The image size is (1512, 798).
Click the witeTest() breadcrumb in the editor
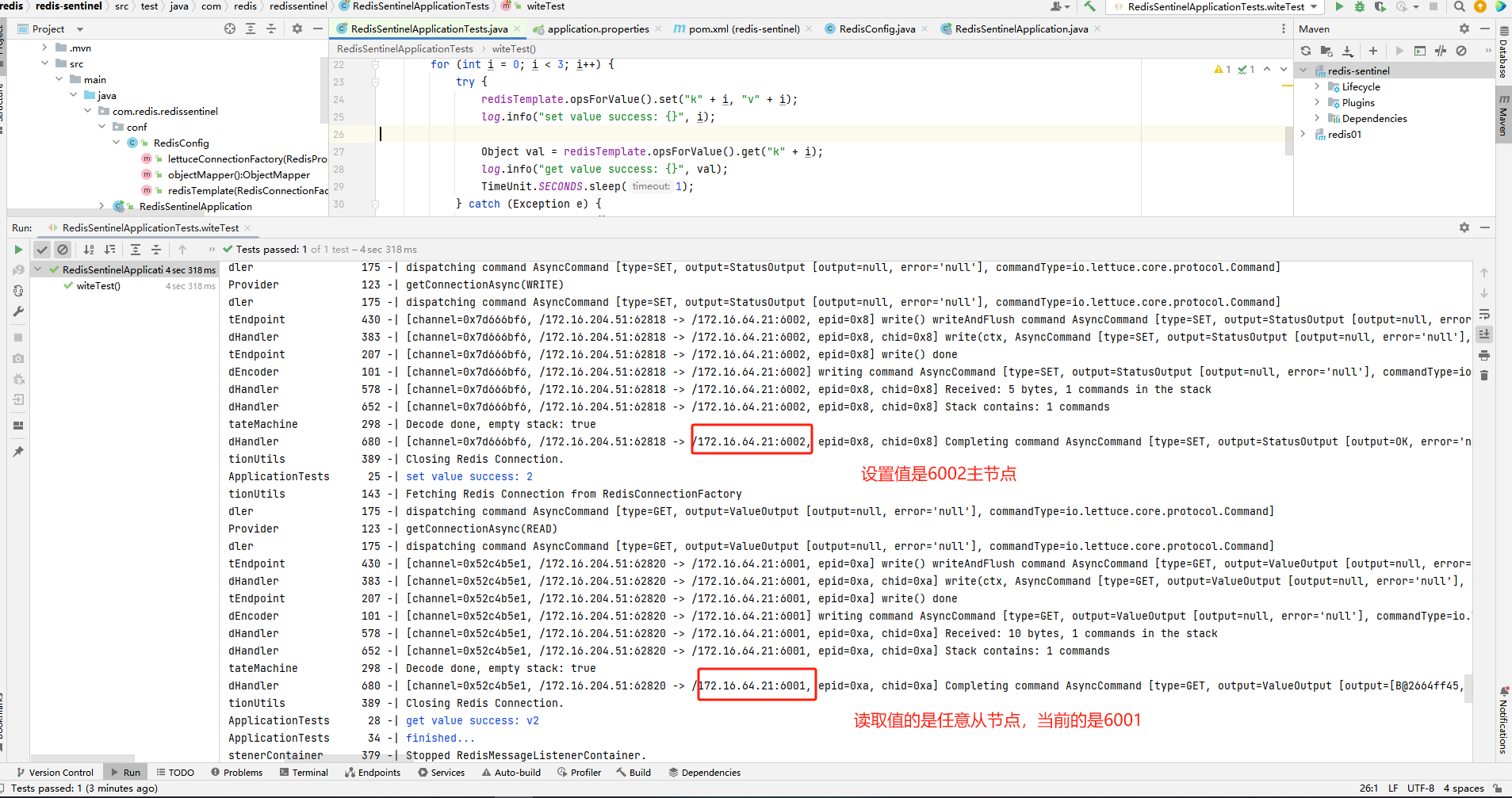pos(514,49)
